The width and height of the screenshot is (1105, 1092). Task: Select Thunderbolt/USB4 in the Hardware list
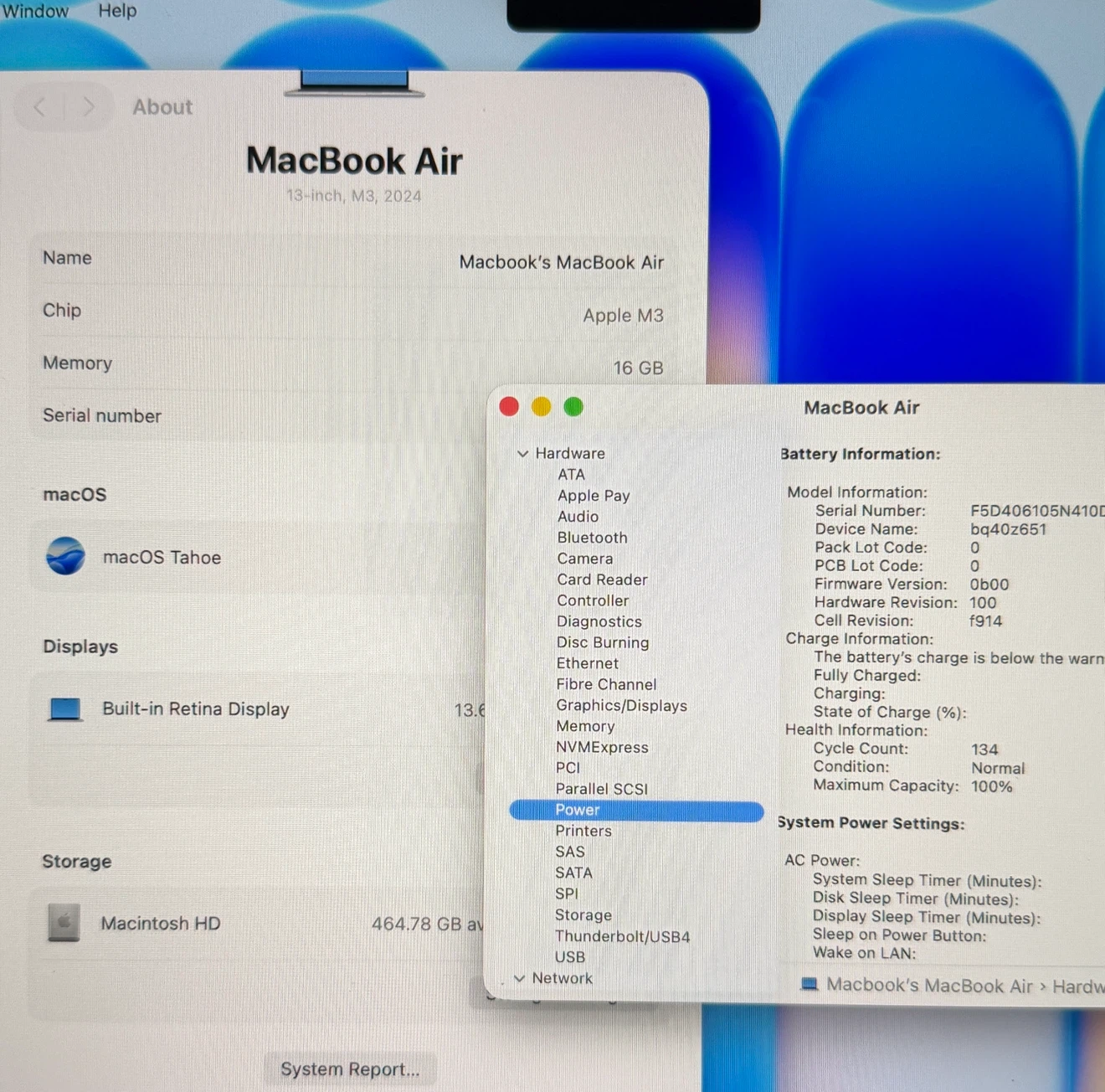[x=622, y=935]
